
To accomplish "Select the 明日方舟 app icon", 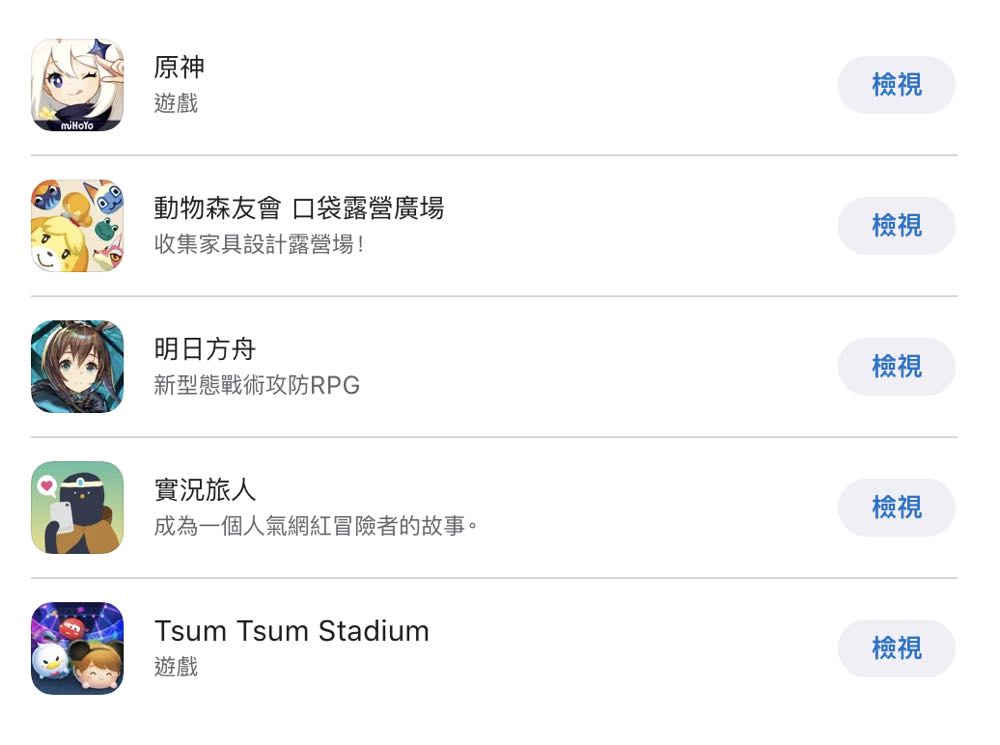I will coord(77,367).
